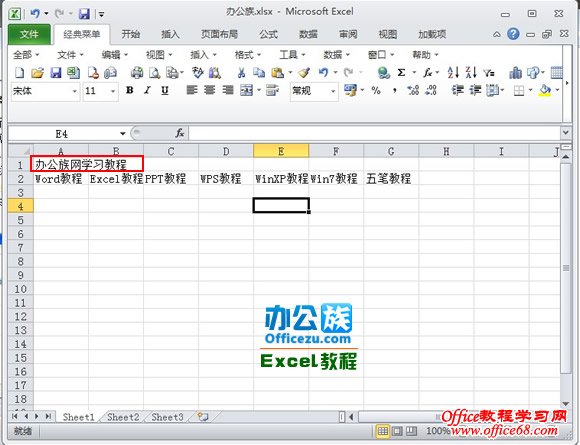The height and width of the screenshot is (445, 580).
Task: Toggle Bold formatting
Action: click(x=129, y=90)
